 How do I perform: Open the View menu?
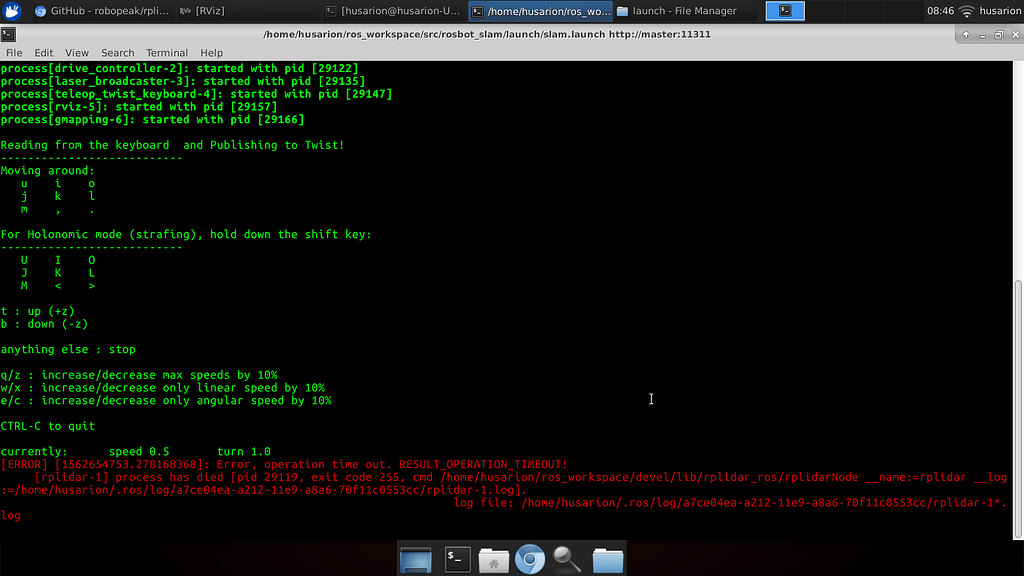(x=77, y=53)
